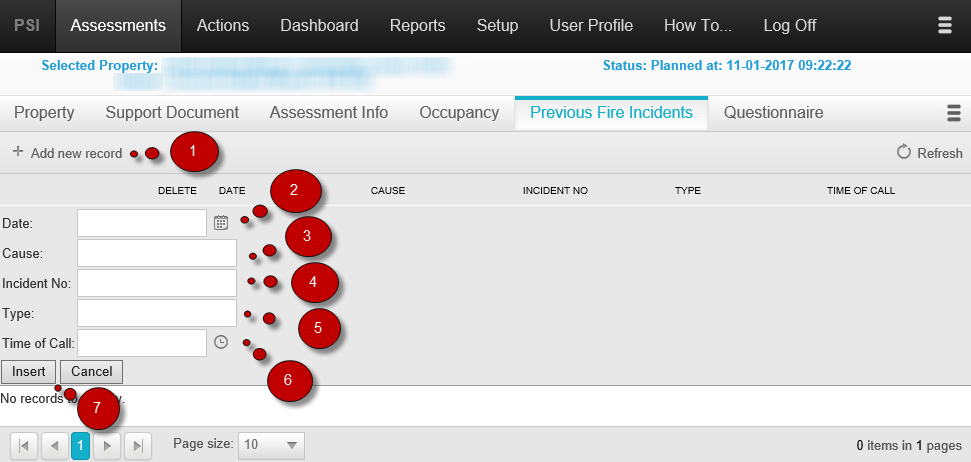Click the Refresh icon button
The image size is (971, 462).
(x=904, y=152)
